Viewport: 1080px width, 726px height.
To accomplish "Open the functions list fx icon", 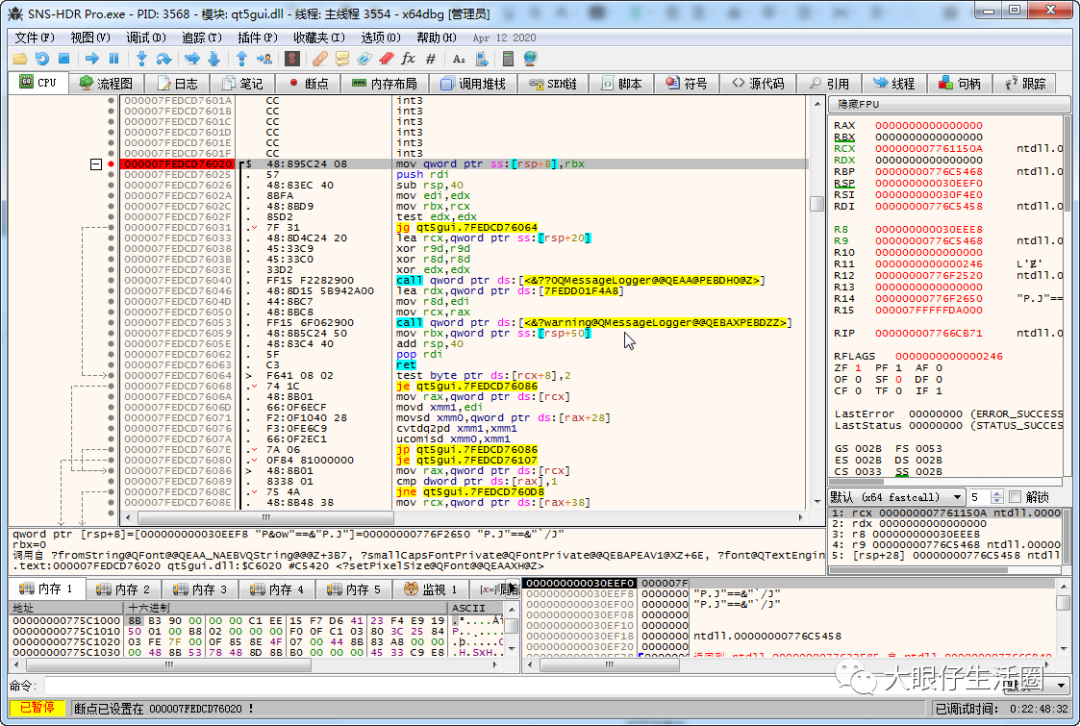I will 408,59.
